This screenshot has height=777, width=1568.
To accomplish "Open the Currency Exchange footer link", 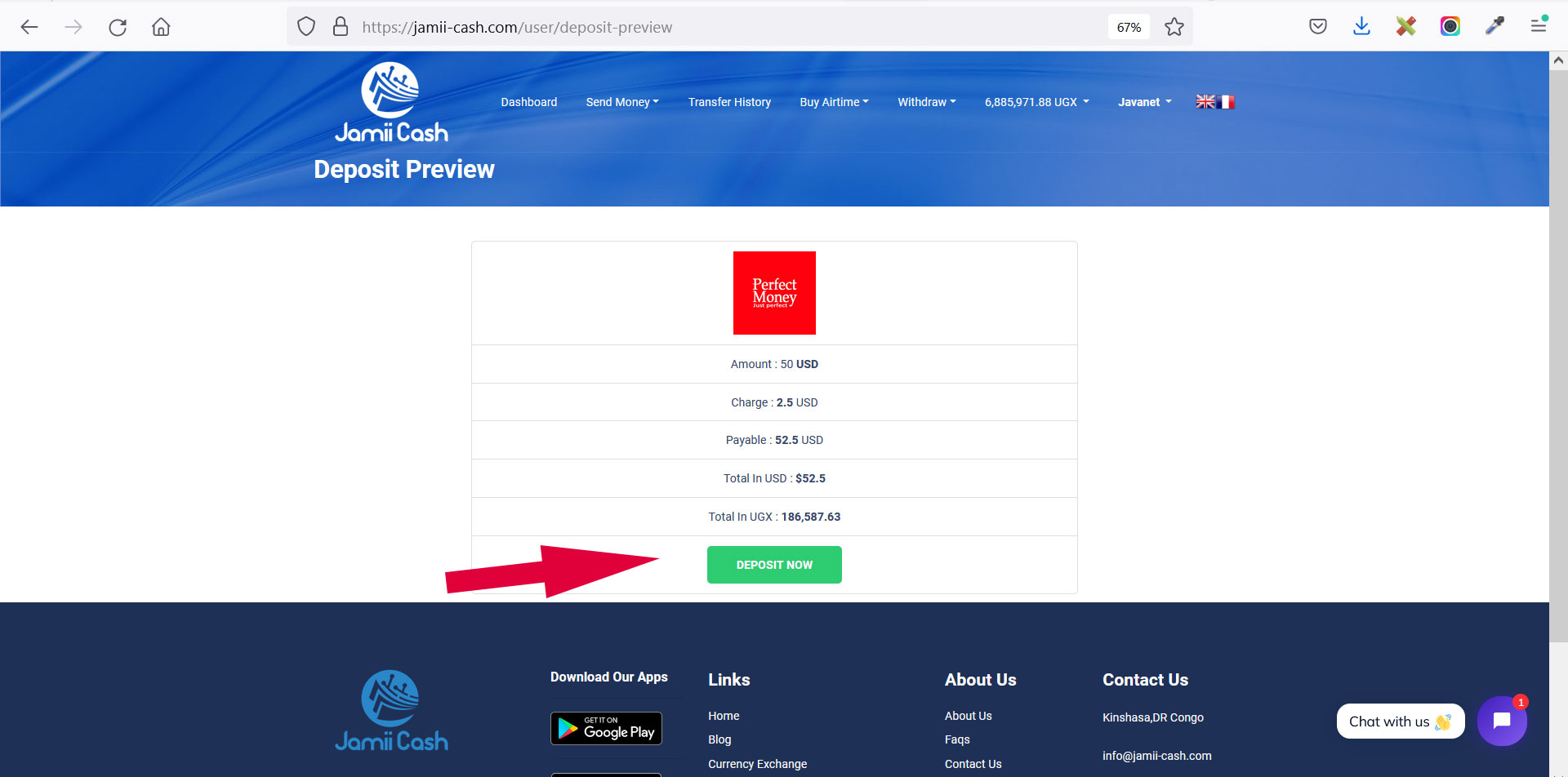I will click(757, 764).
